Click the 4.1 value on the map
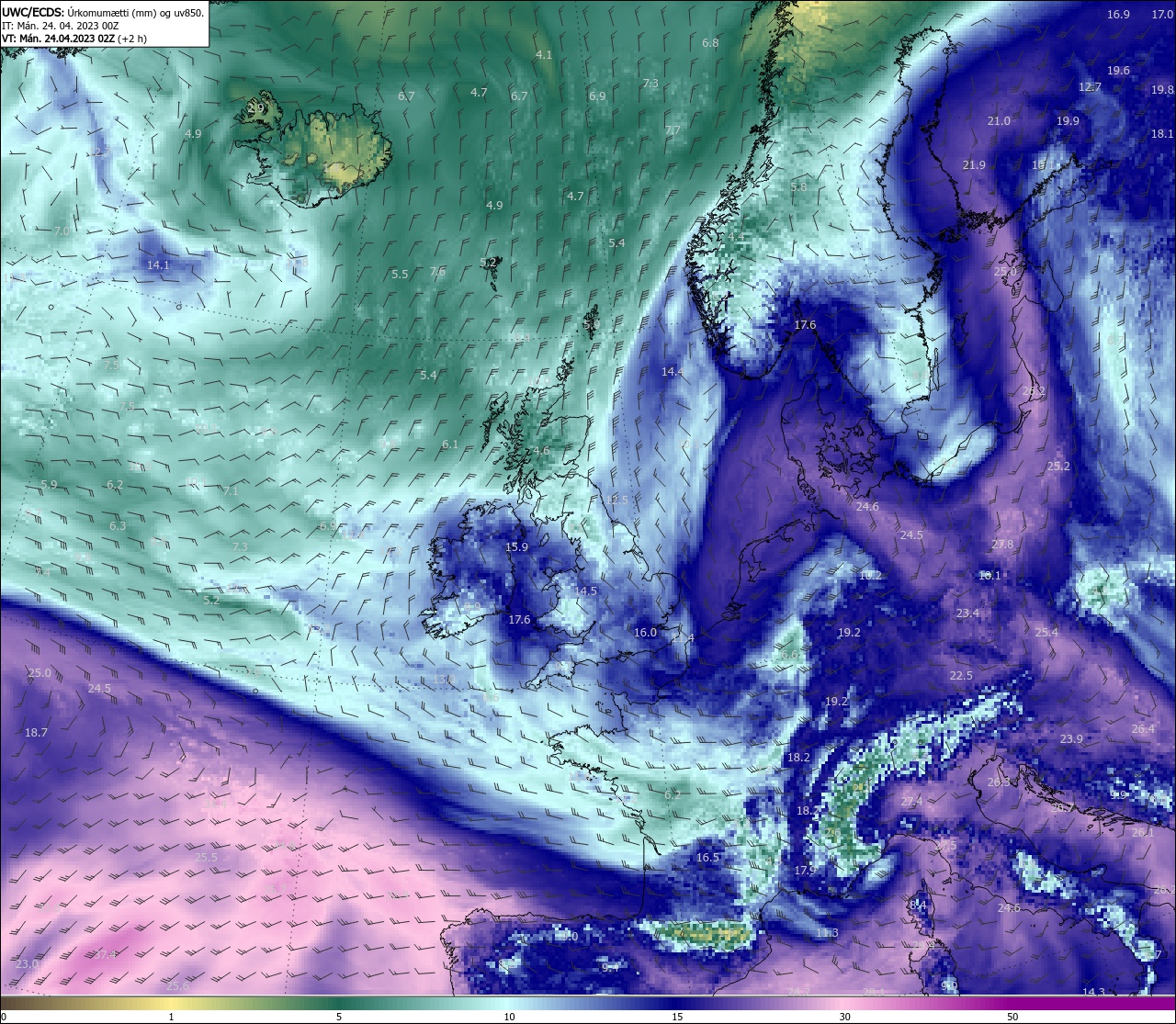 coord(544,55)
